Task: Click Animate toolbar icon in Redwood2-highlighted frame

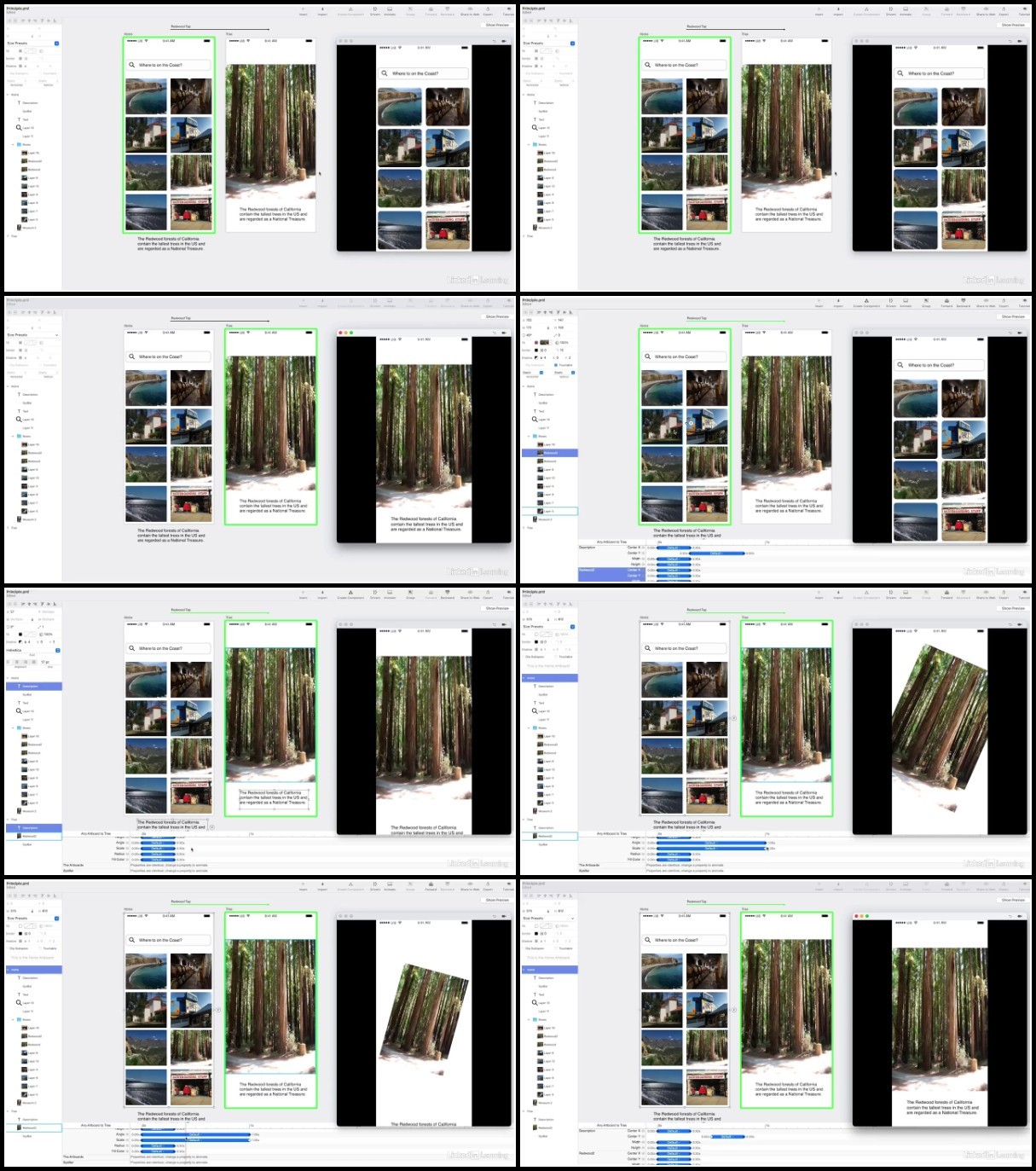Action: [x=906, y=300]
